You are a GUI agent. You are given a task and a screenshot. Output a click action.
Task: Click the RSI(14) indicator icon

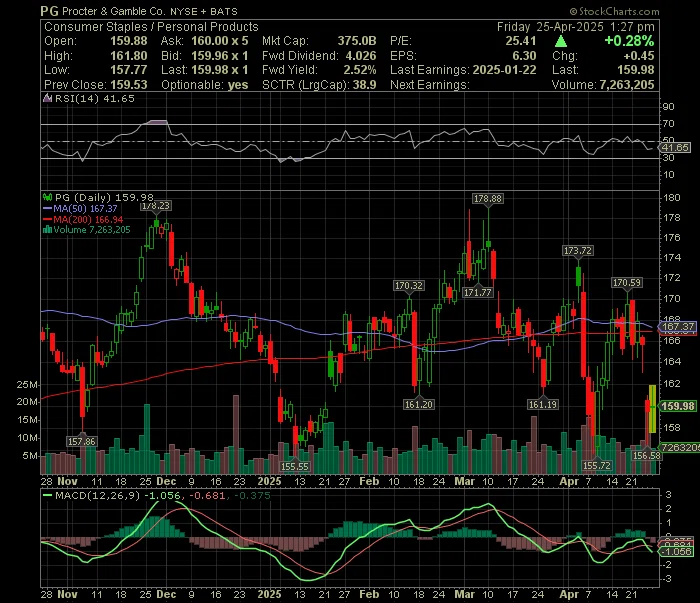point(47,98)
